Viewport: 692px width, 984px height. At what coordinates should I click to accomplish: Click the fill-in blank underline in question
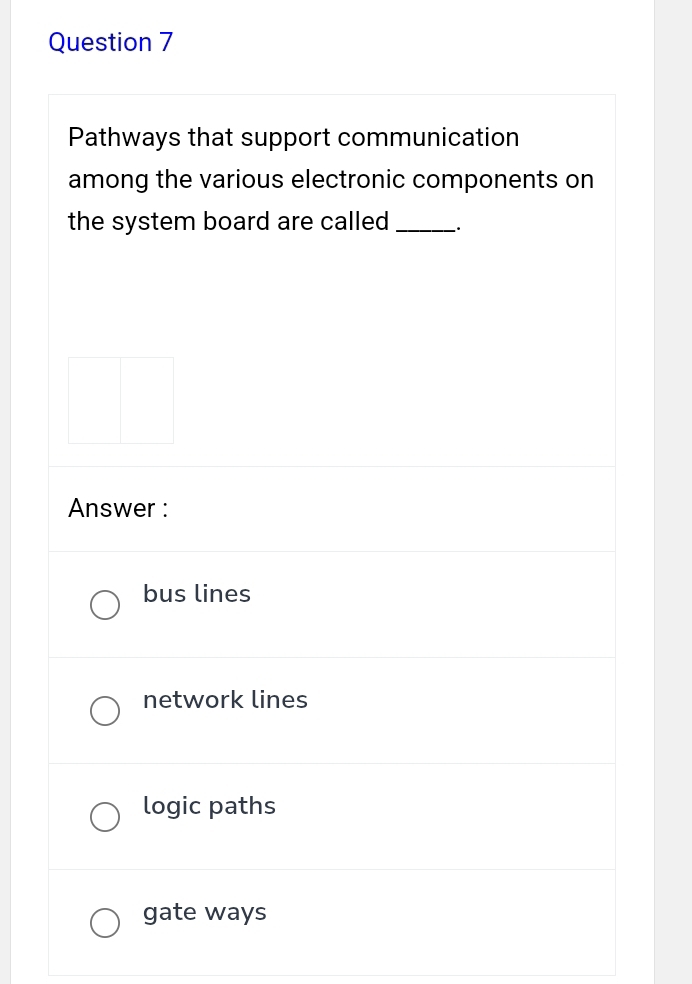coord(427,228)
